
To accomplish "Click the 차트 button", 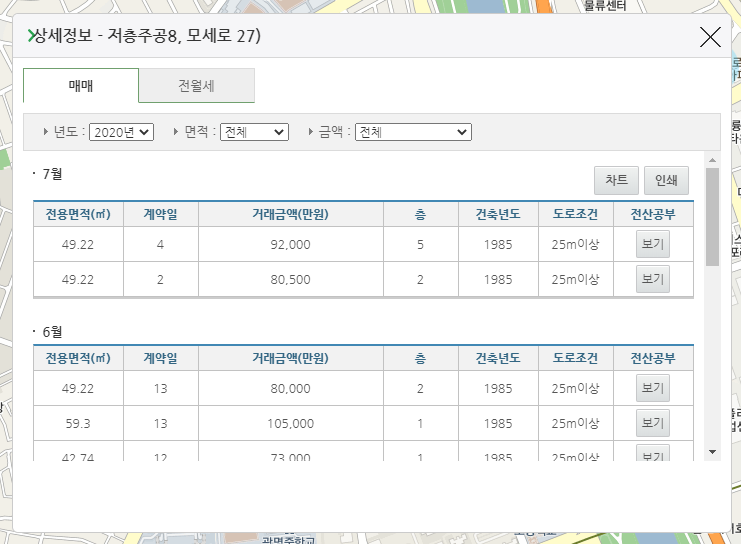I will click(616, 180).
